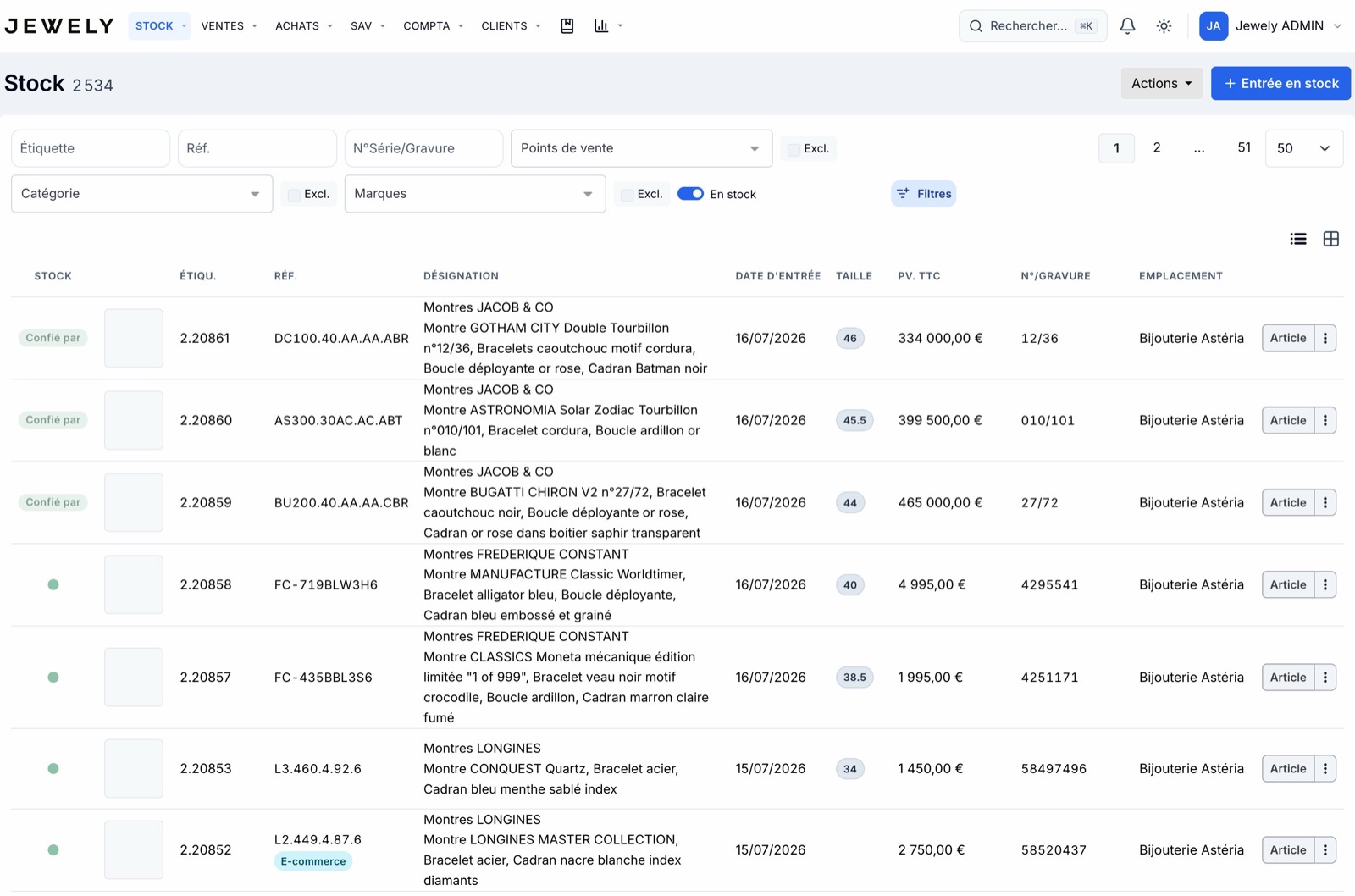This screenshot has height=896, width=1355.
Task: Go to page 2
Action: coord(1156,148)
